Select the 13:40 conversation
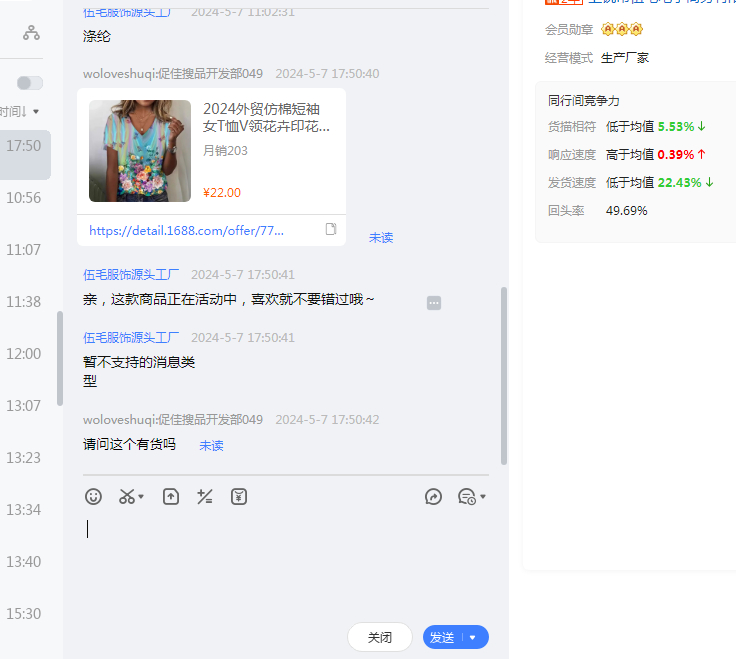 click(23, 562)
